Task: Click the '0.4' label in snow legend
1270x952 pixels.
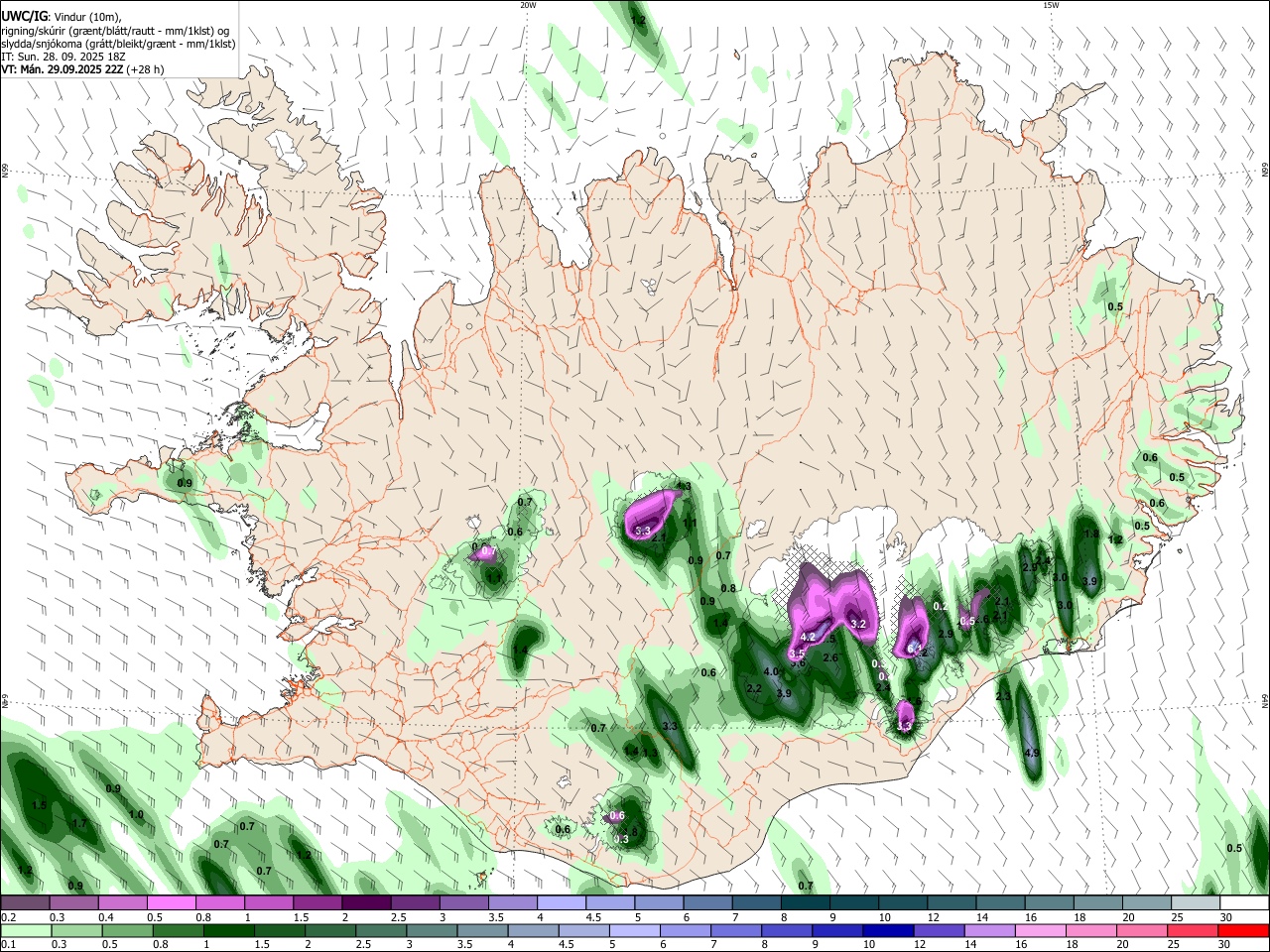Action: (x=106, y=917)
